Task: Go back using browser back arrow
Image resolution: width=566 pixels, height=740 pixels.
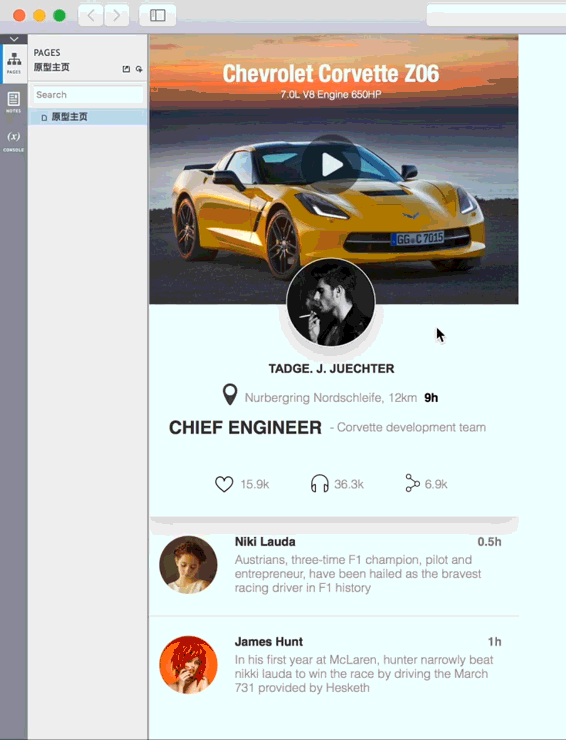Action: point(91,16)
